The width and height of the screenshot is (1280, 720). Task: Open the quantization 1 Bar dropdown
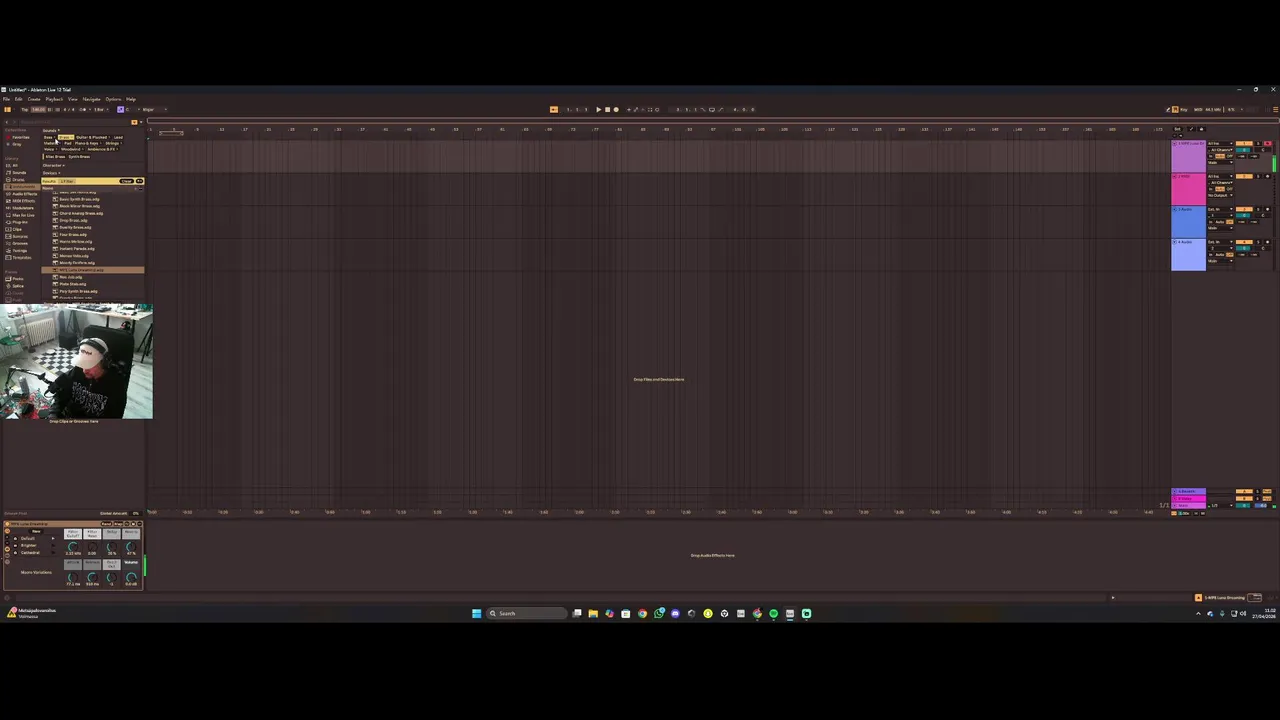pyautogui.click(x=99, y=109)
